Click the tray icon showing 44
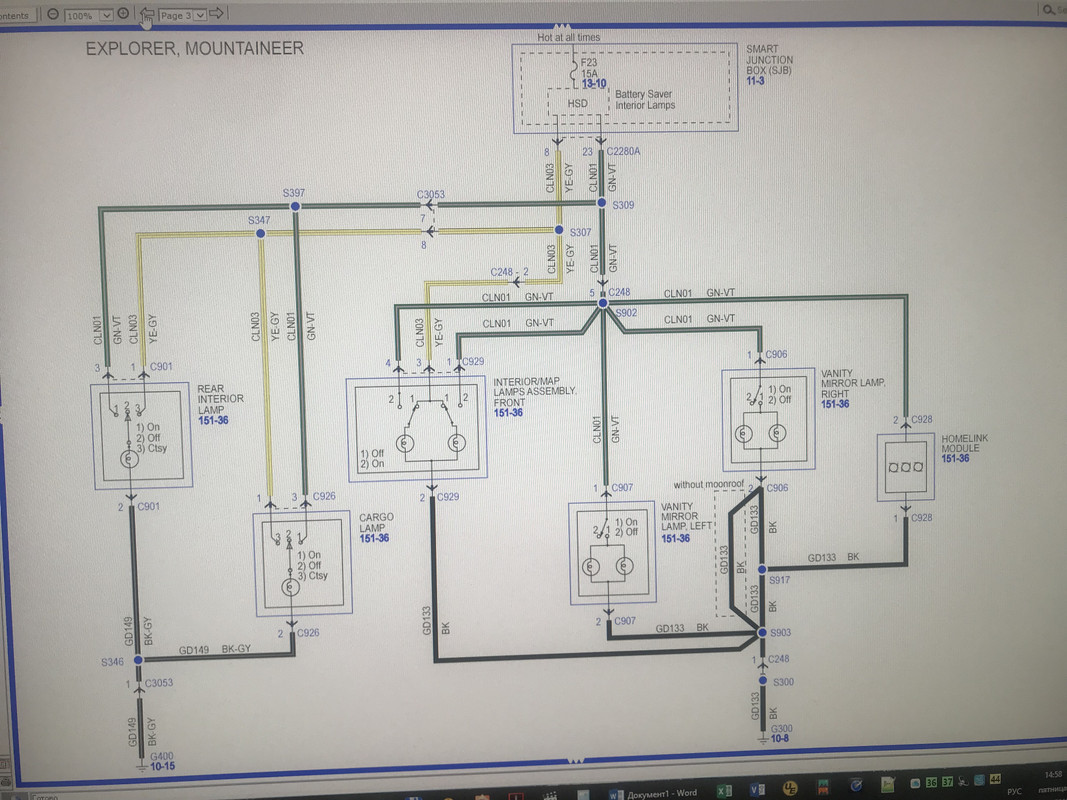1067x800 pixels. pyautogui.click(x=995, y=778)
